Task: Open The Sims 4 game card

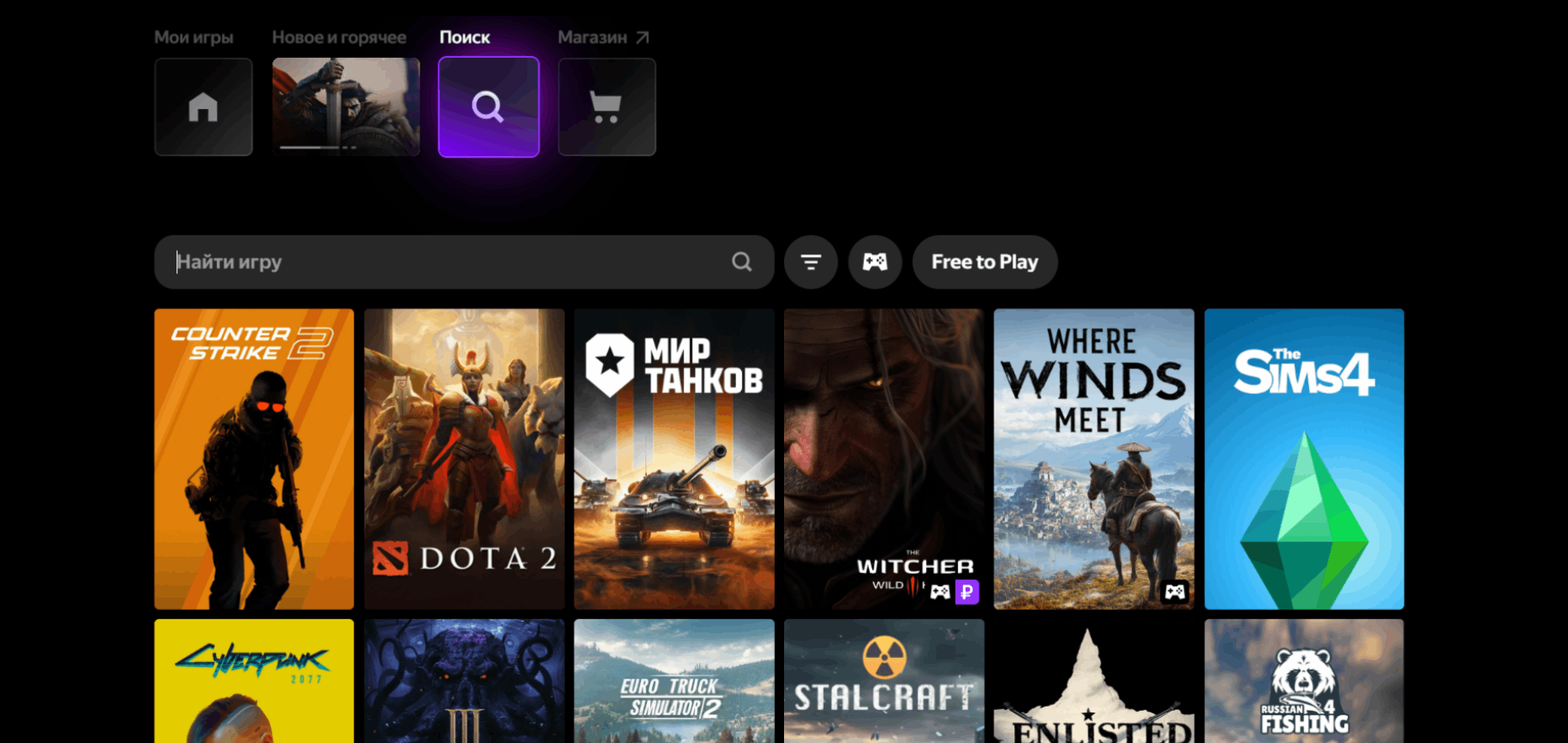Action: click(x=1304, y=459)
